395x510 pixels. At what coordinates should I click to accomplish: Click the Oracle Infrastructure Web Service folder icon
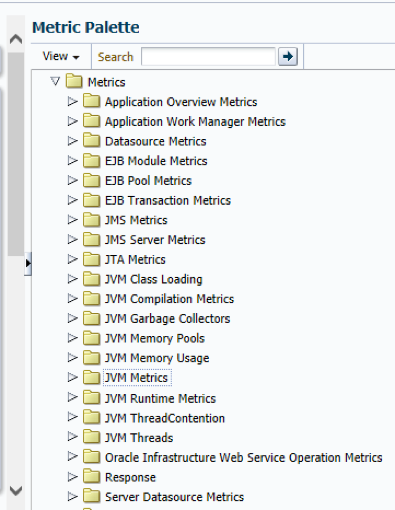91,456
